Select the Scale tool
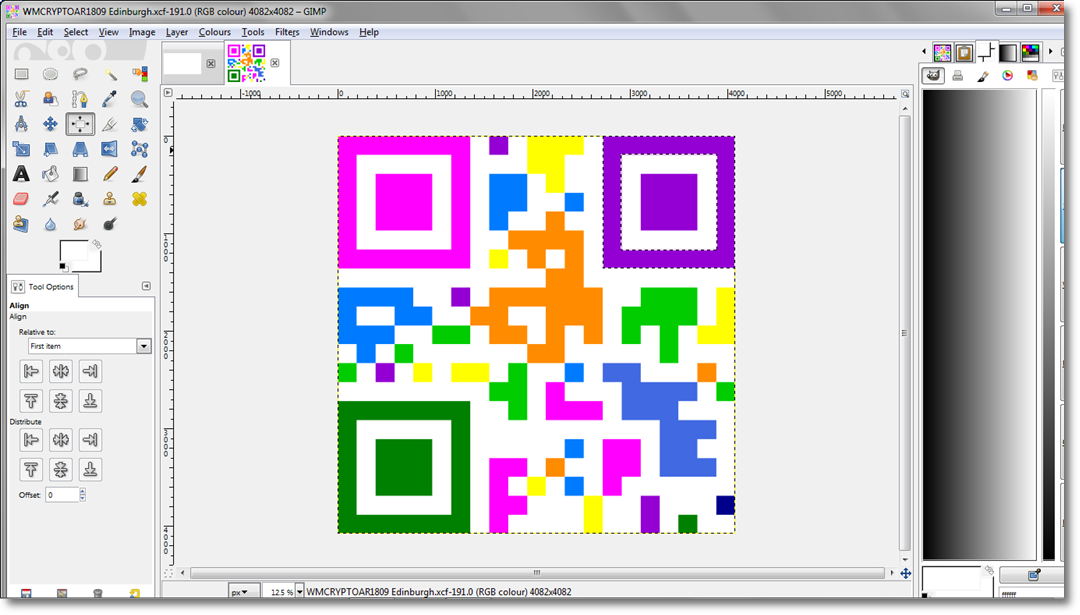1080x615 pixels. (21, 149)
